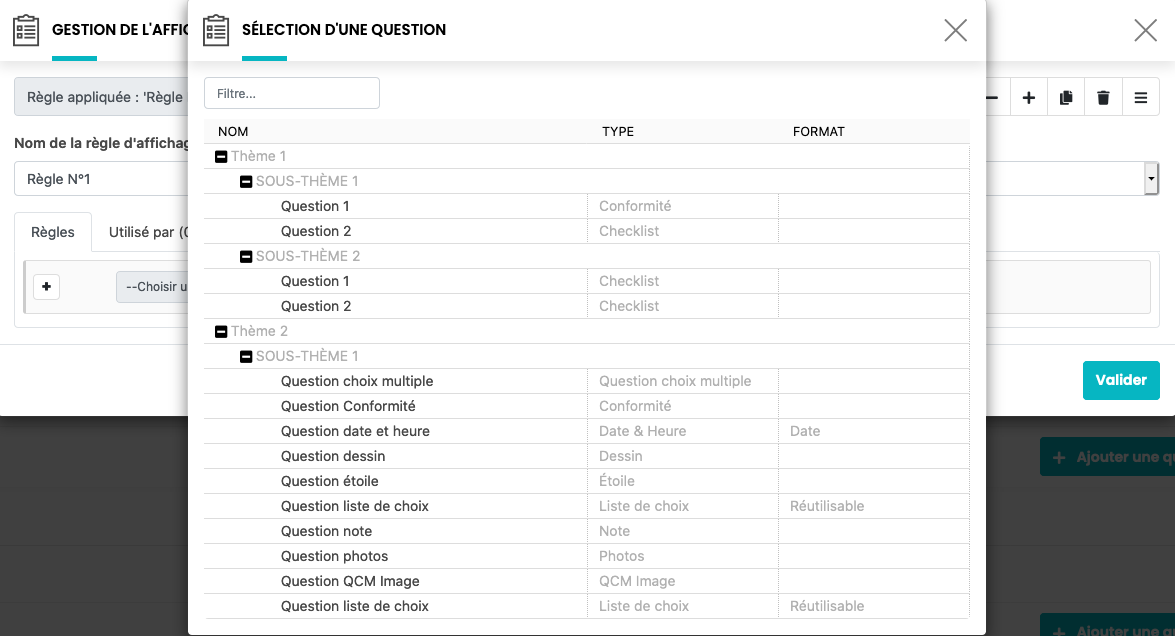Open the rule name dropdown arrow
1175x636 pixels.
[x=1152, y=179]
